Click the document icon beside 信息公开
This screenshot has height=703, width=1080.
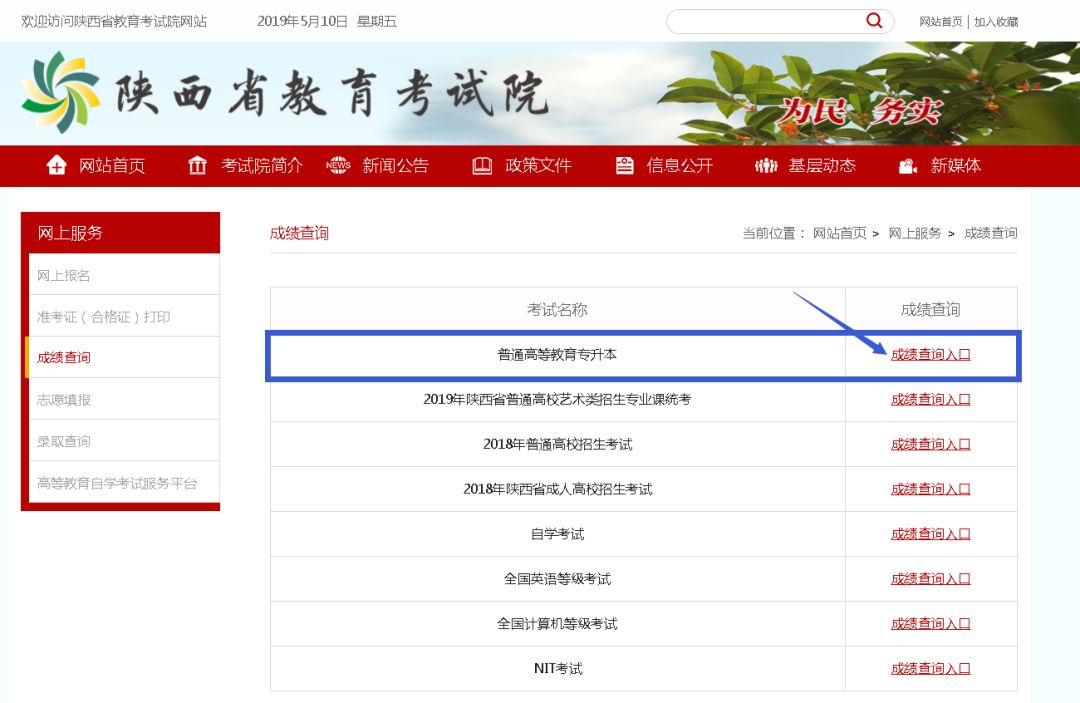pyautogui.click(x=625, y=166)
